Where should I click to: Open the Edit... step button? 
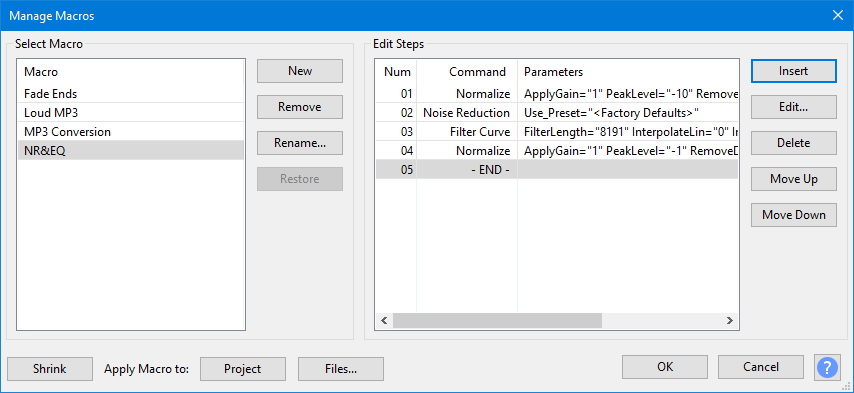click(x=794, y=107)
